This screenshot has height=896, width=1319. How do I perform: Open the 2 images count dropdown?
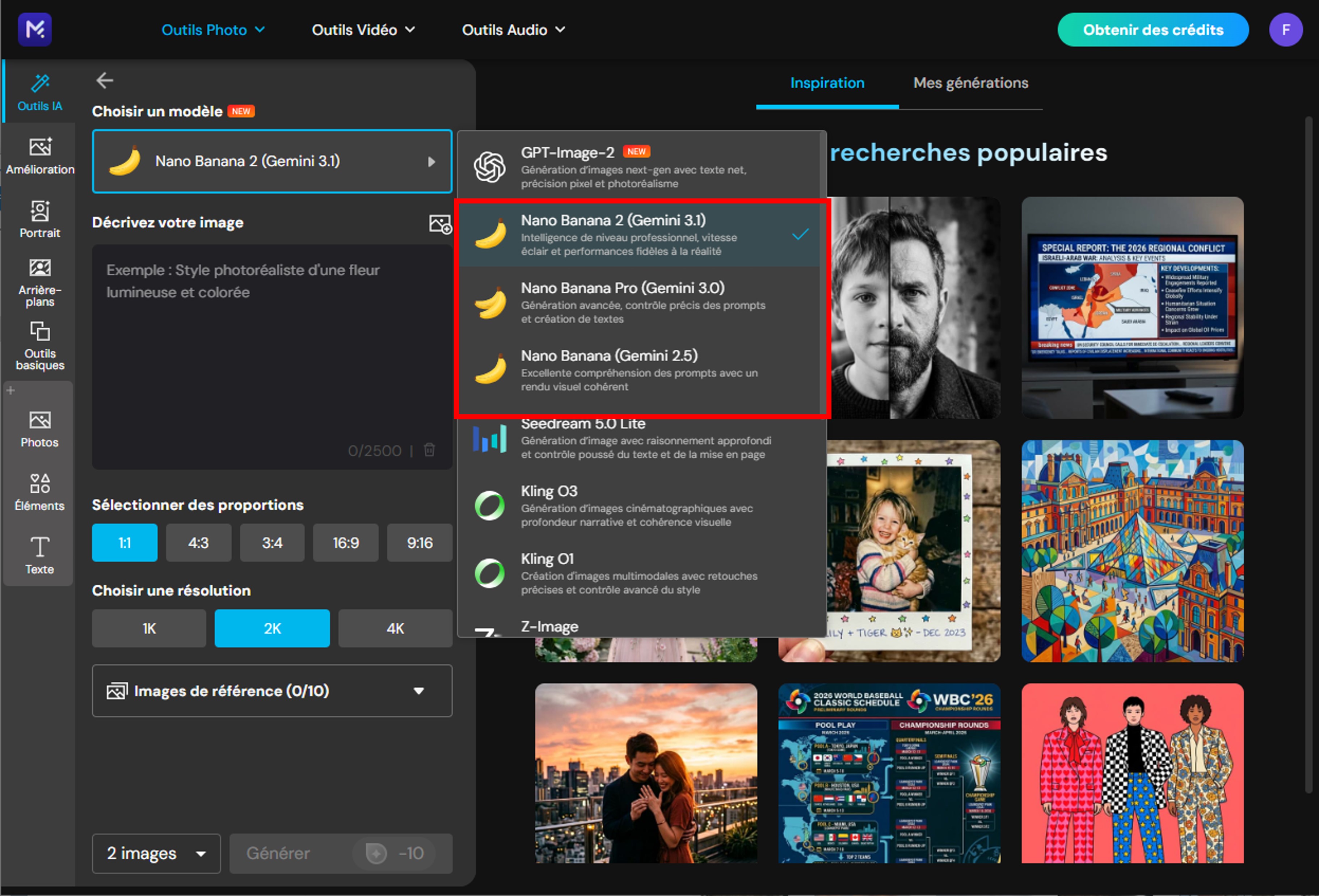click(x=156, y=853)
